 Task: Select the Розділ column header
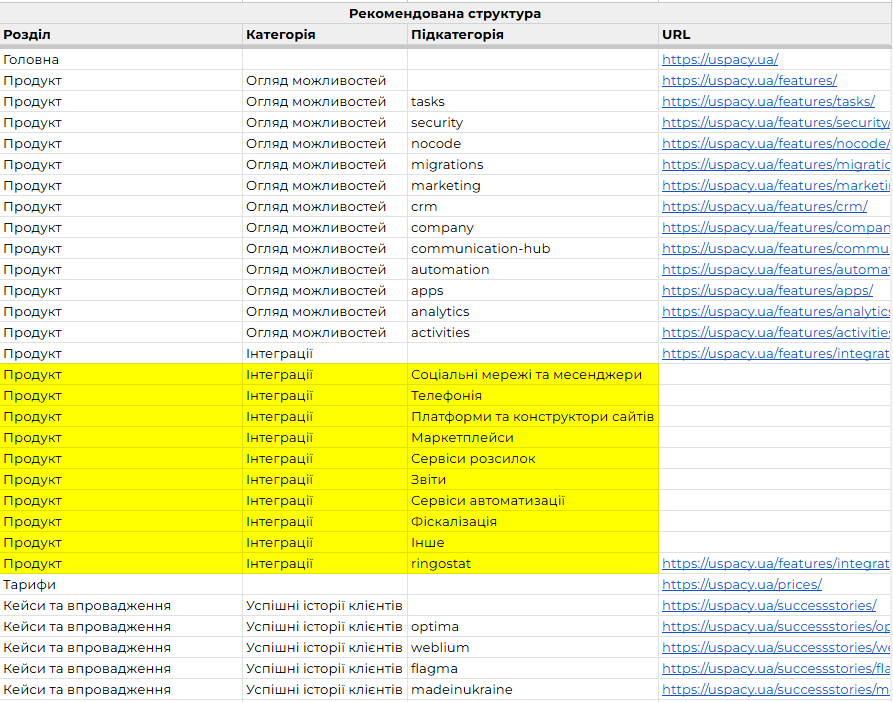pos(121,35)
